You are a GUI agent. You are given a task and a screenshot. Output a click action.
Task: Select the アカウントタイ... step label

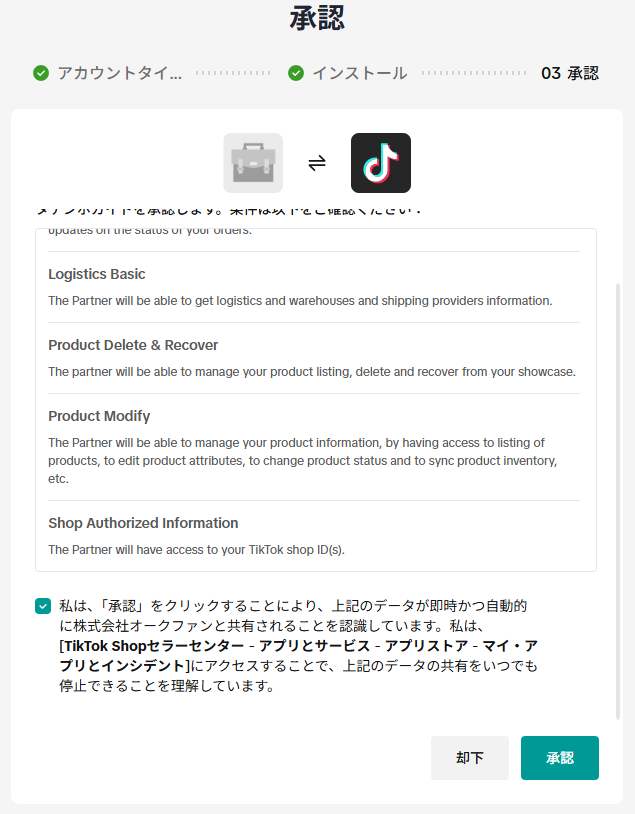pos(119,73)
